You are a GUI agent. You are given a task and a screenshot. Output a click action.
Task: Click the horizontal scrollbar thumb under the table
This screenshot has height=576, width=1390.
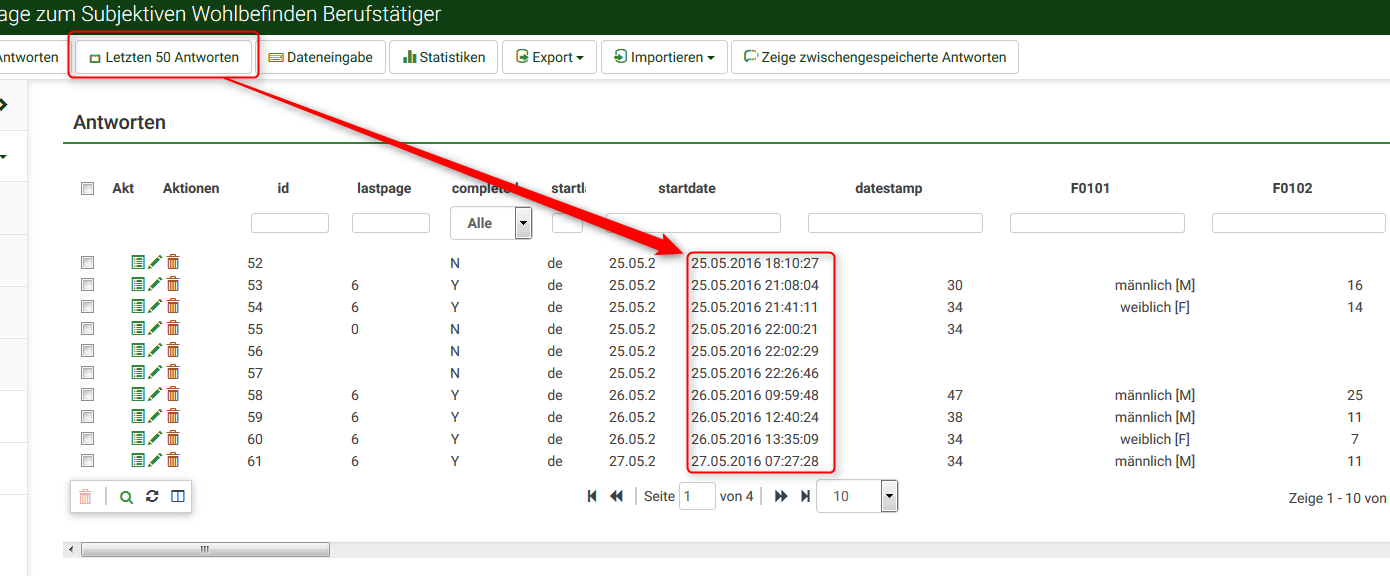(x=205, y=549)
